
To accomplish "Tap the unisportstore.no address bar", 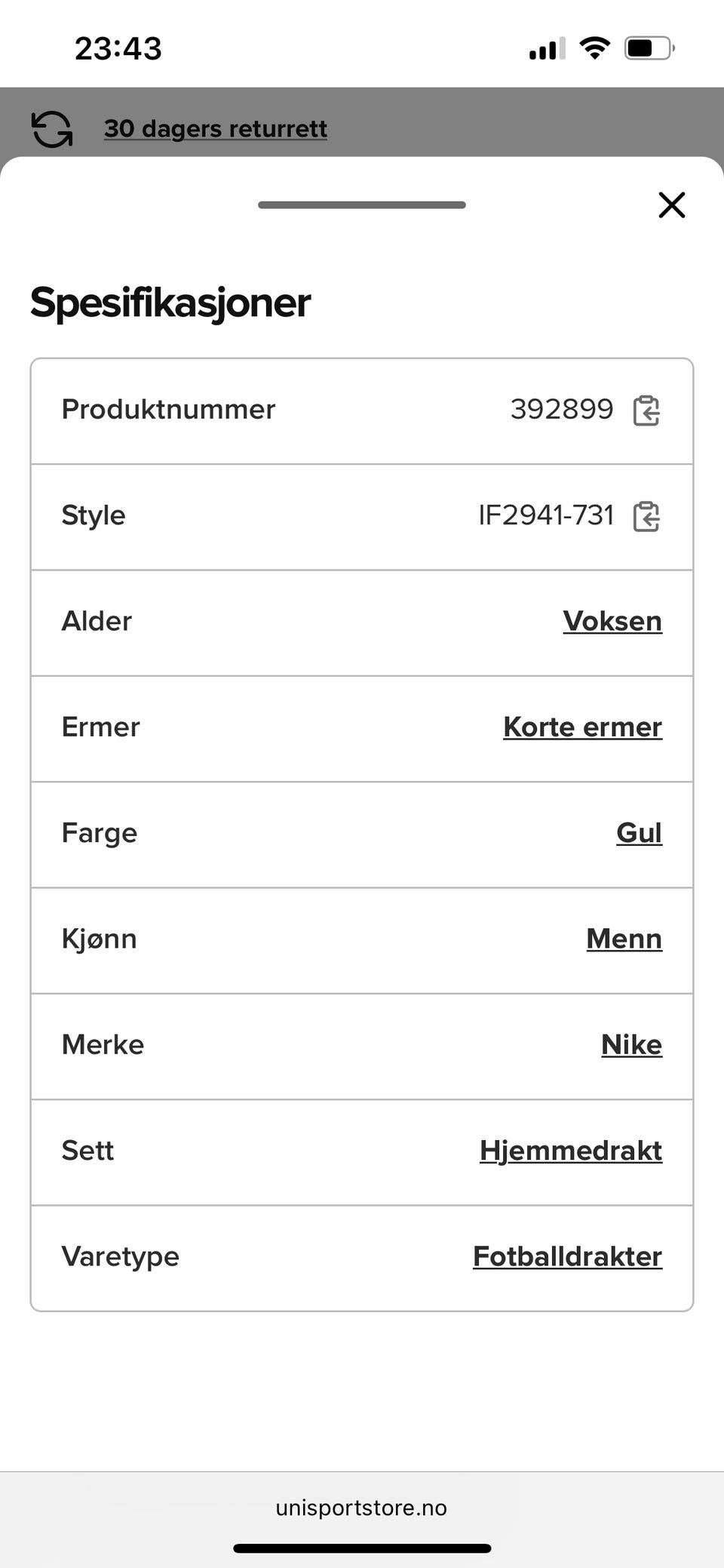I will 361,1508.
